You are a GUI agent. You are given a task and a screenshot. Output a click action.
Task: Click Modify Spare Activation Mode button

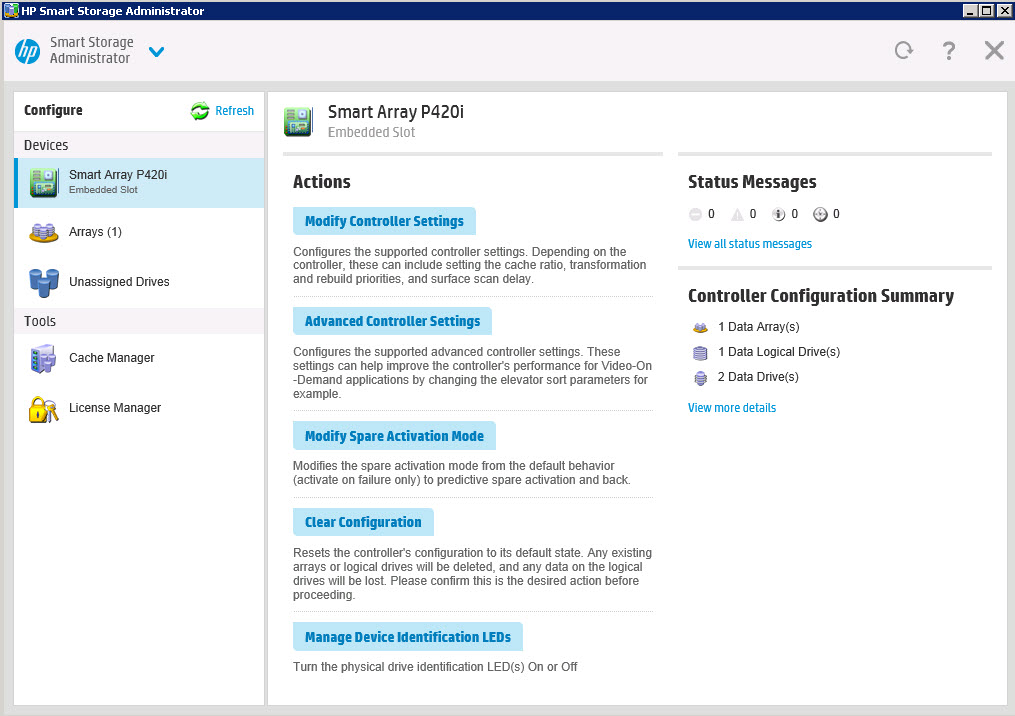pos(394,436)
